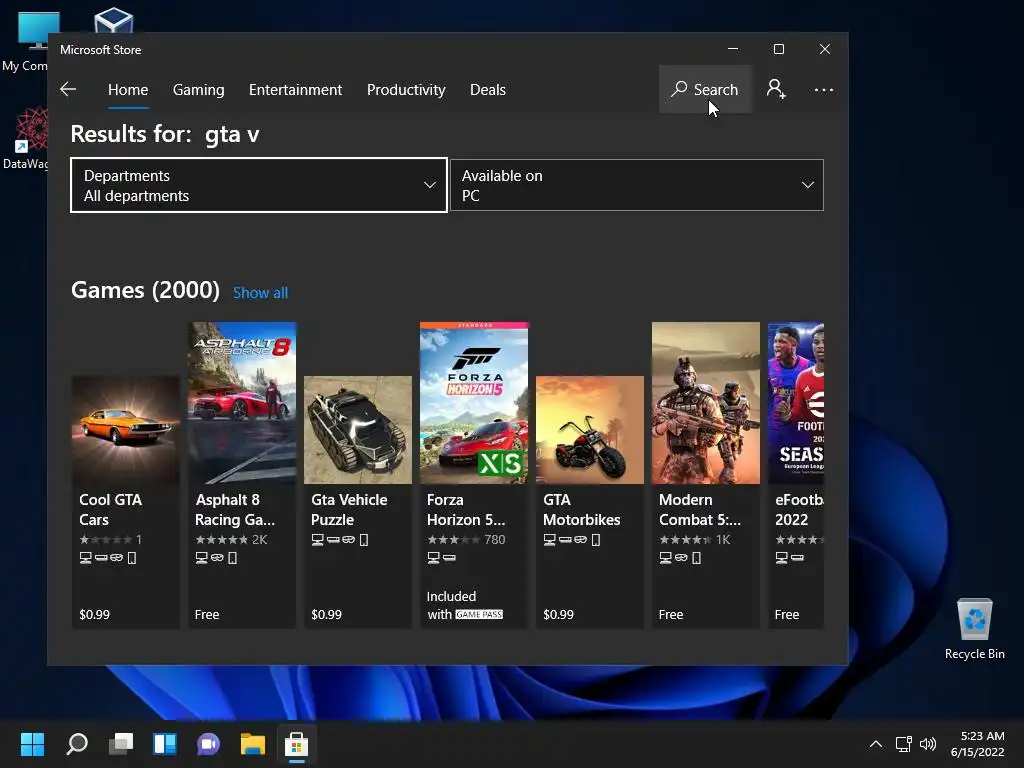Expand the Available on PC dropdown
This screenshot has height=768, width=1024.
coord(637,185)
